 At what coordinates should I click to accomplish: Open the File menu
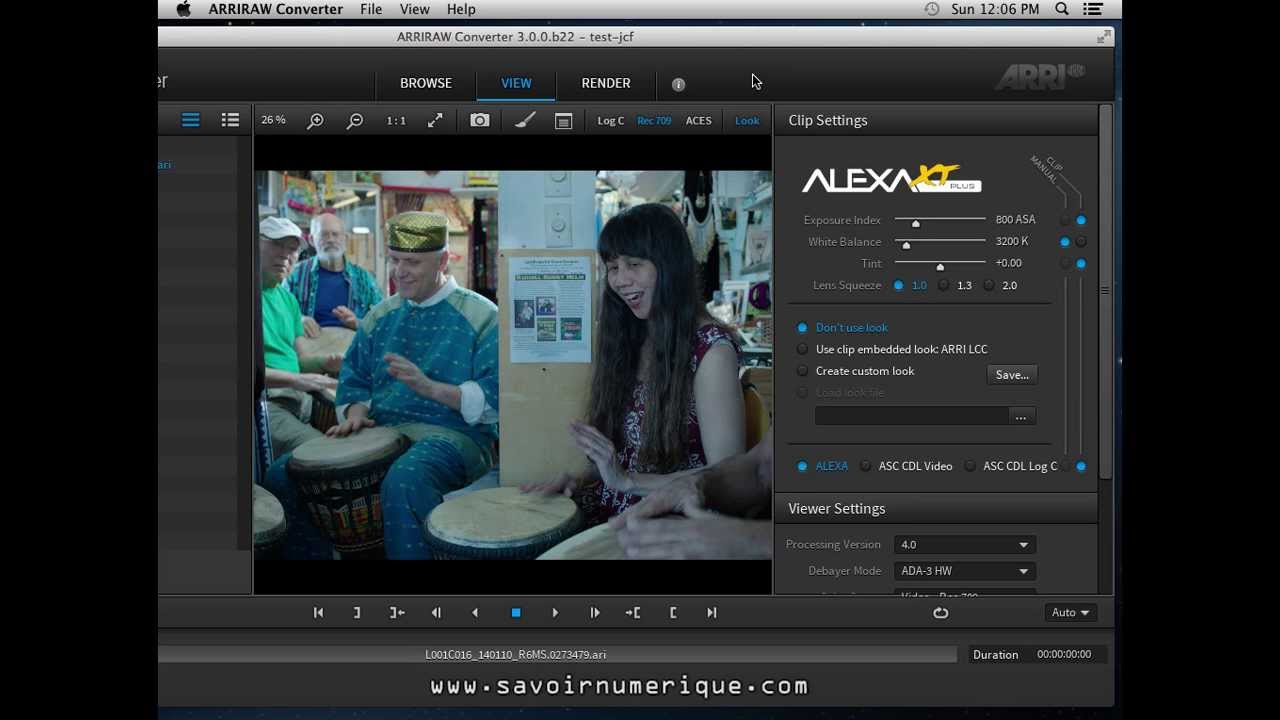tap(371, 9)
